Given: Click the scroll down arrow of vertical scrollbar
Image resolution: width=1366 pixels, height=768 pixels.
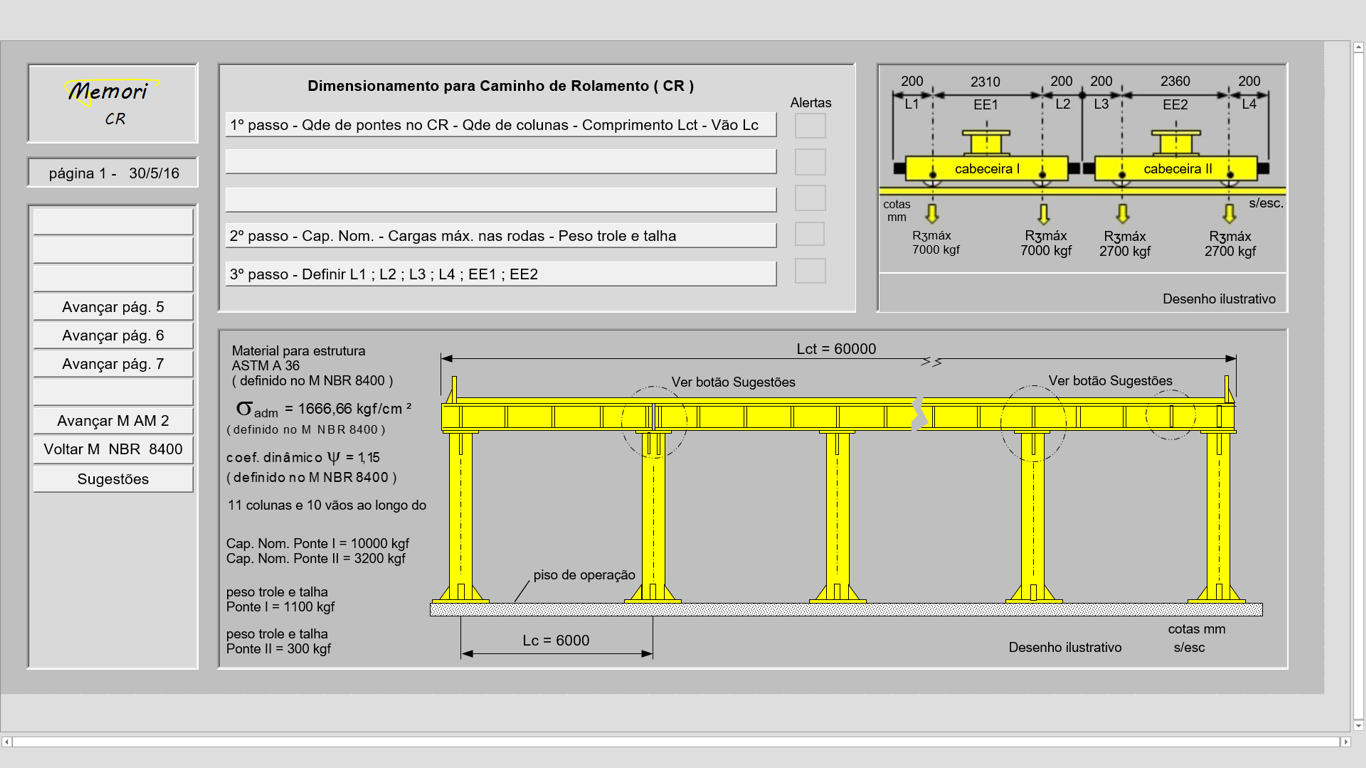Looking at the screenshot, I should point(1358,725).
